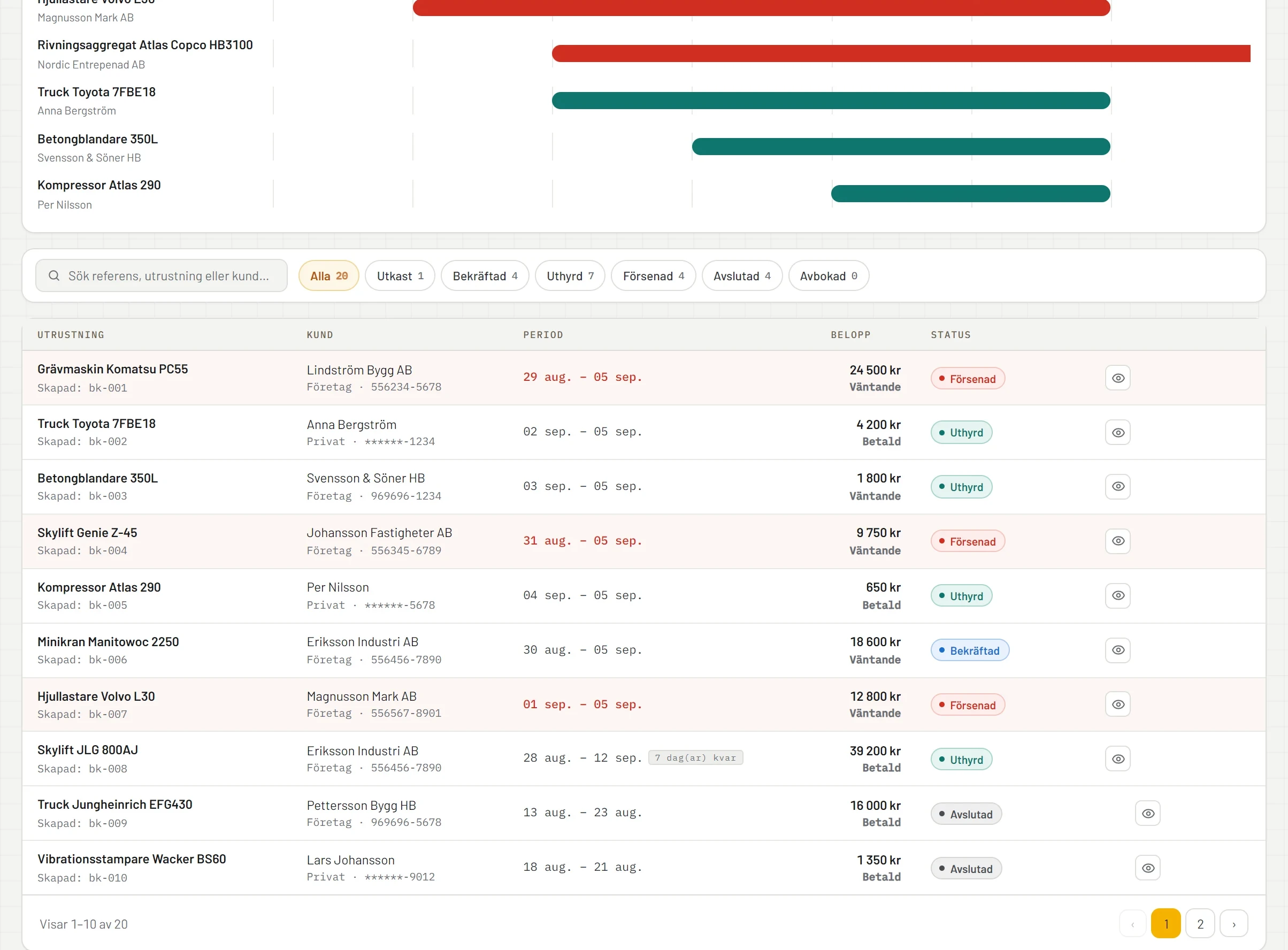Go to next page with arrow

(1234, 924)
